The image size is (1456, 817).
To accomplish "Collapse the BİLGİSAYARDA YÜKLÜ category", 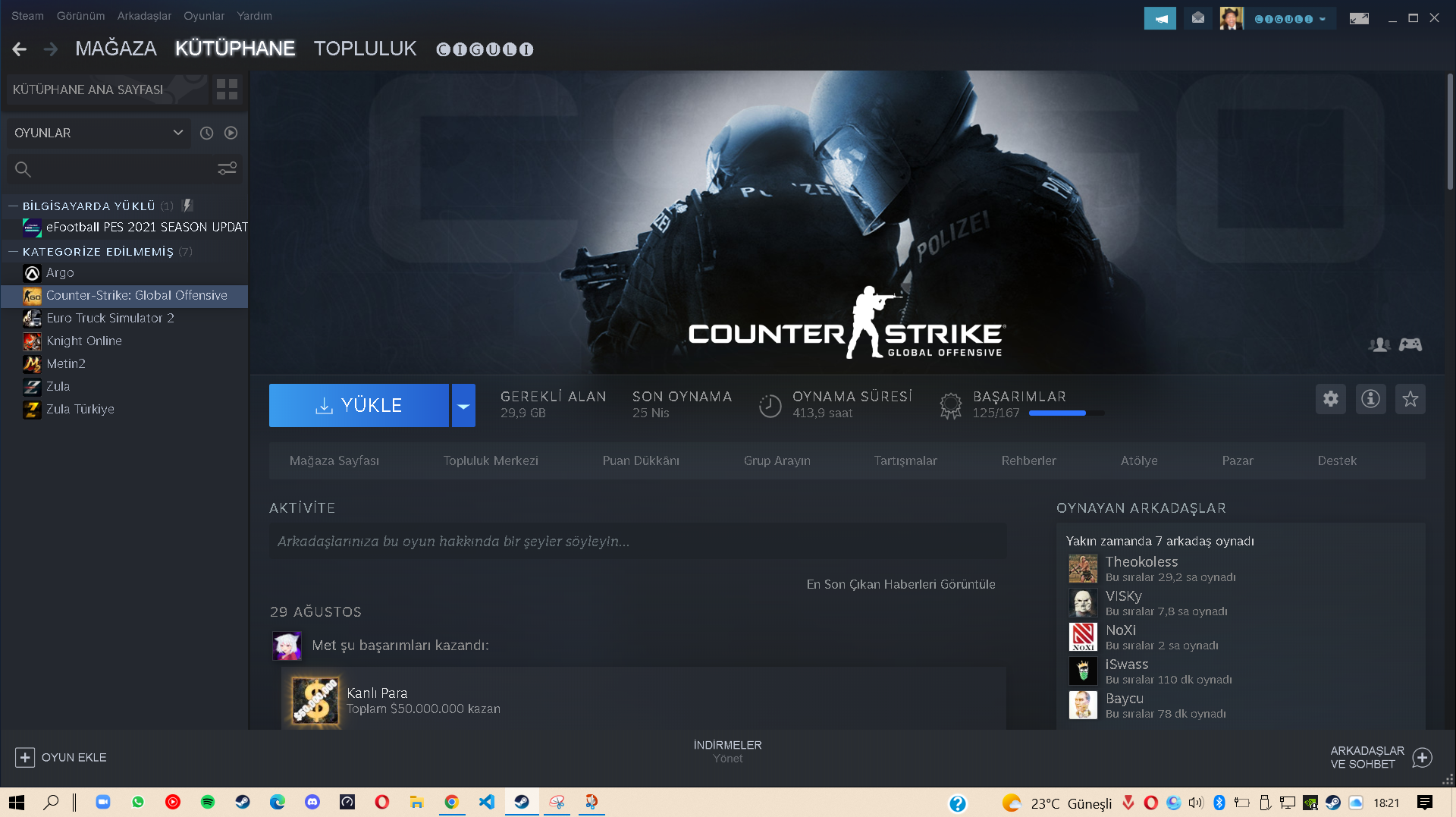I will [13, 206].
